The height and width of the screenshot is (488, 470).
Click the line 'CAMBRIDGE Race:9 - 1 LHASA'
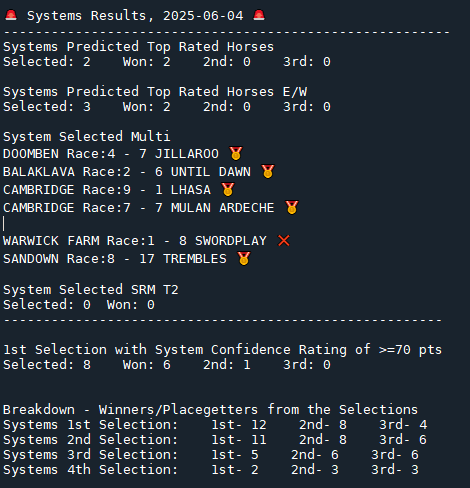pos(107,190)
